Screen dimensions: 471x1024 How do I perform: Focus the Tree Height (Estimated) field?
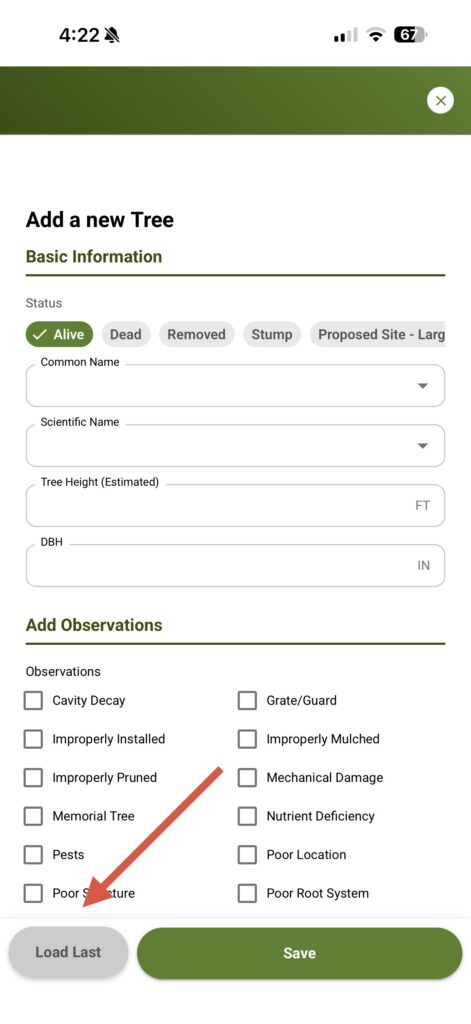(235, 505)
